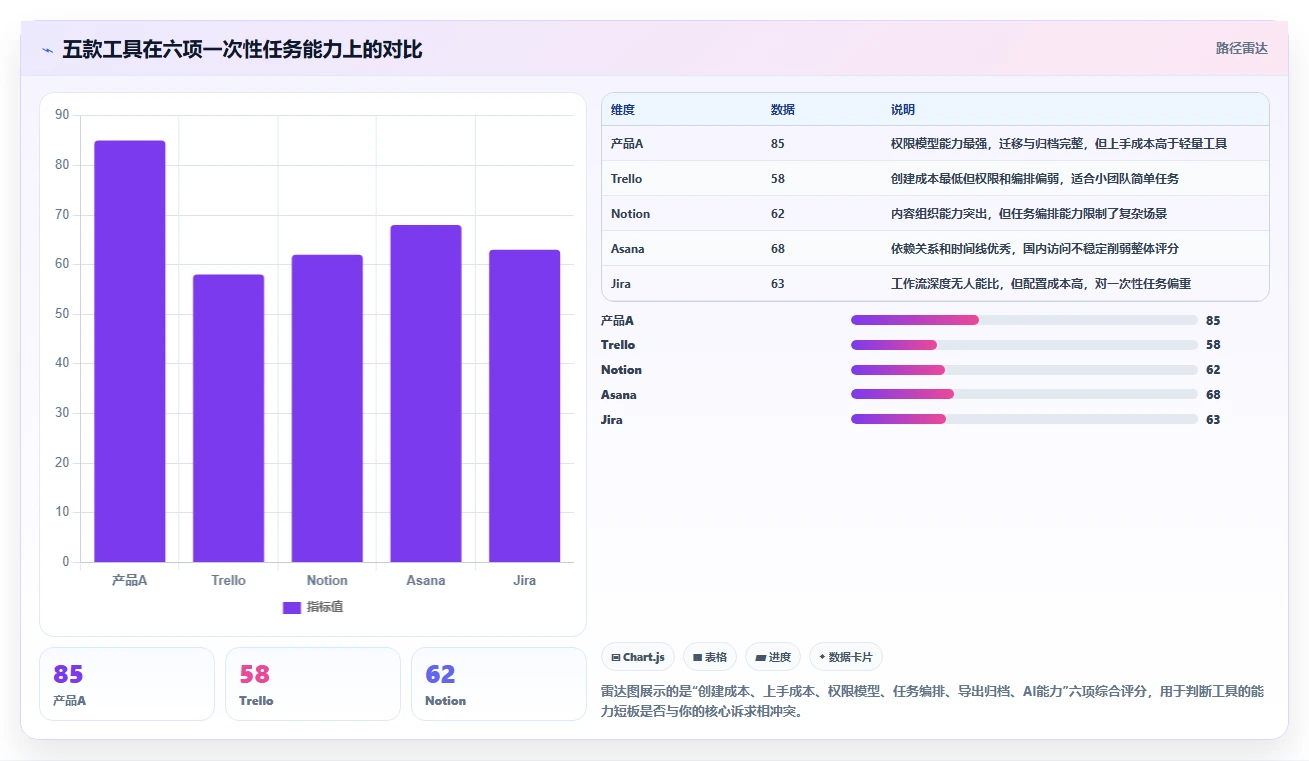Click the Jira bar in the chart
Viewport: 1309px width, 761px height.
pos(524,406)
